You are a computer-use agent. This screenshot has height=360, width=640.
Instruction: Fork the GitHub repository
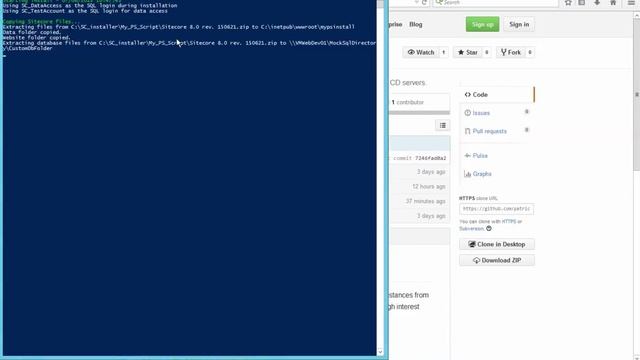(511, 52)
